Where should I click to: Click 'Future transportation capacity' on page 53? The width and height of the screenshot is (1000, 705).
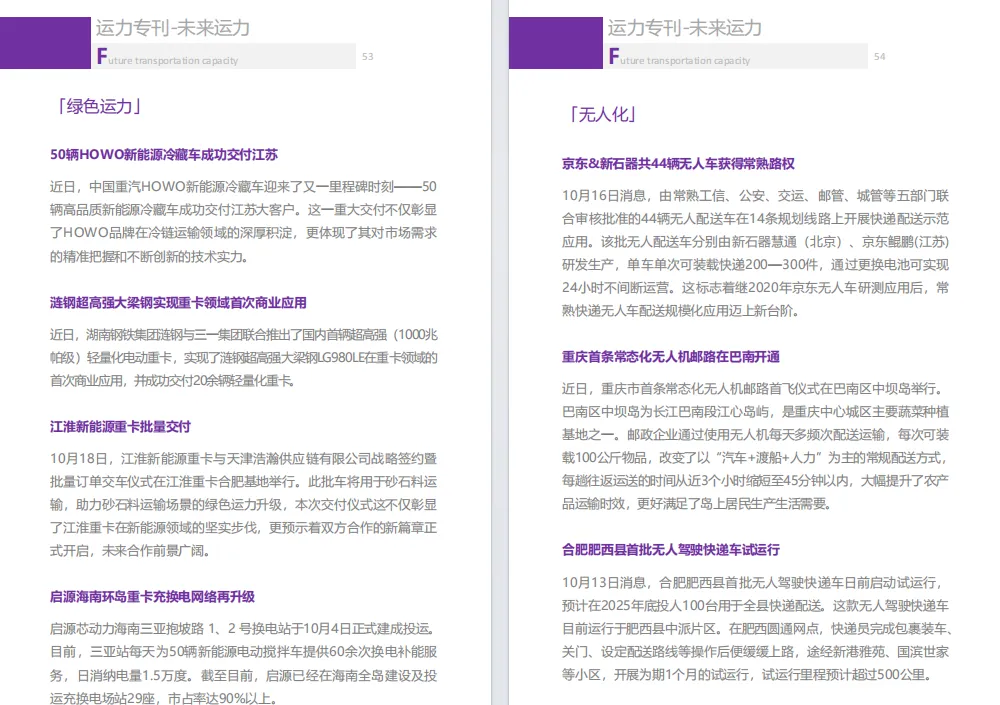[167, 57]
